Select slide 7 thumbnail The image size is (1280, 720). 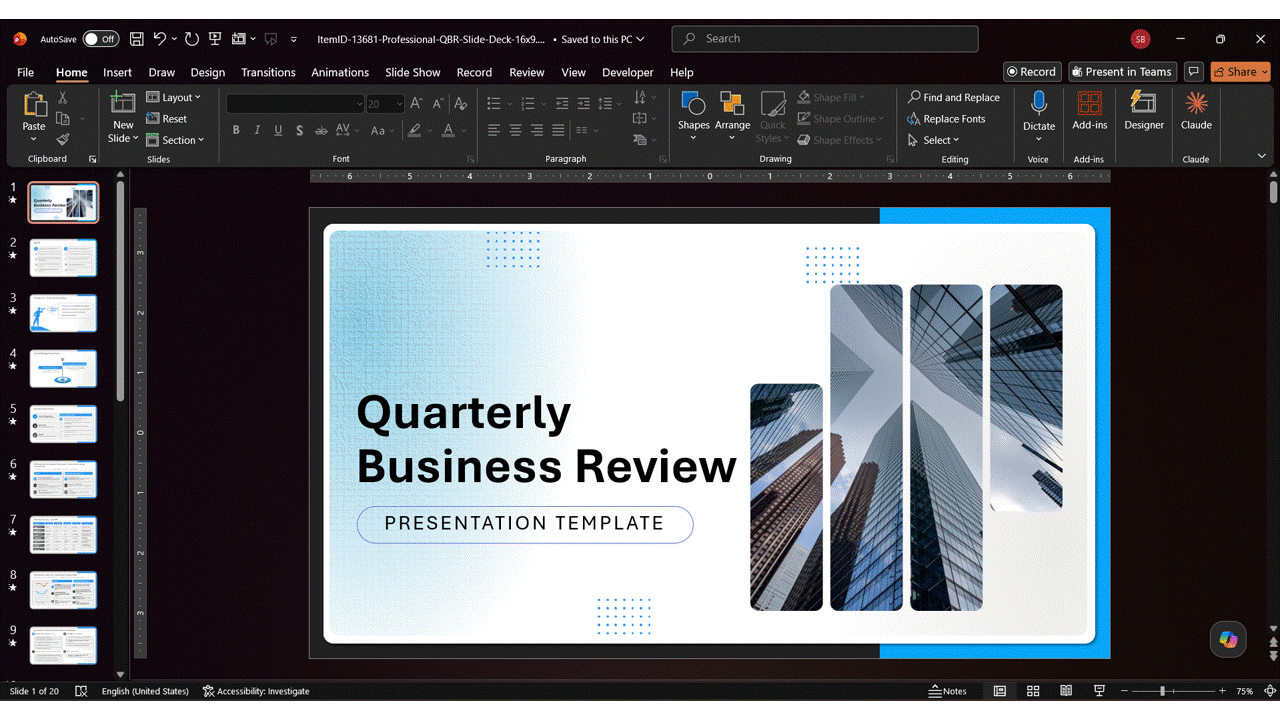click(x=63, y=534)
